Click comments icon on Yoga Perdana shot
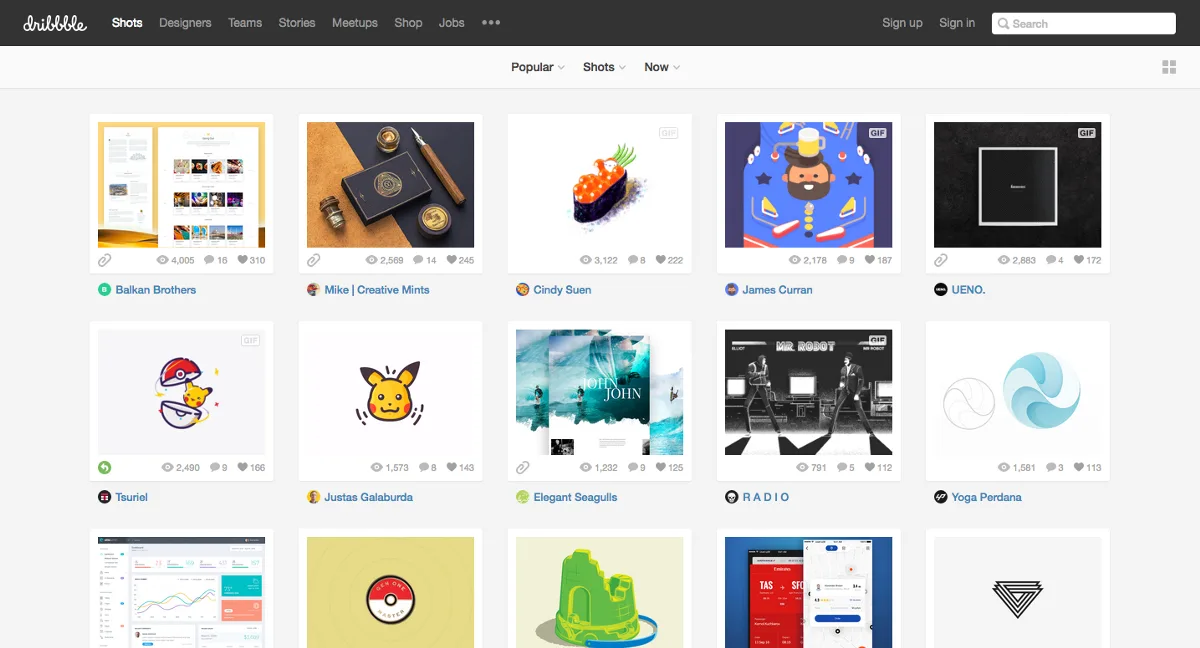1200x648 pixels. coord(1051,467)
